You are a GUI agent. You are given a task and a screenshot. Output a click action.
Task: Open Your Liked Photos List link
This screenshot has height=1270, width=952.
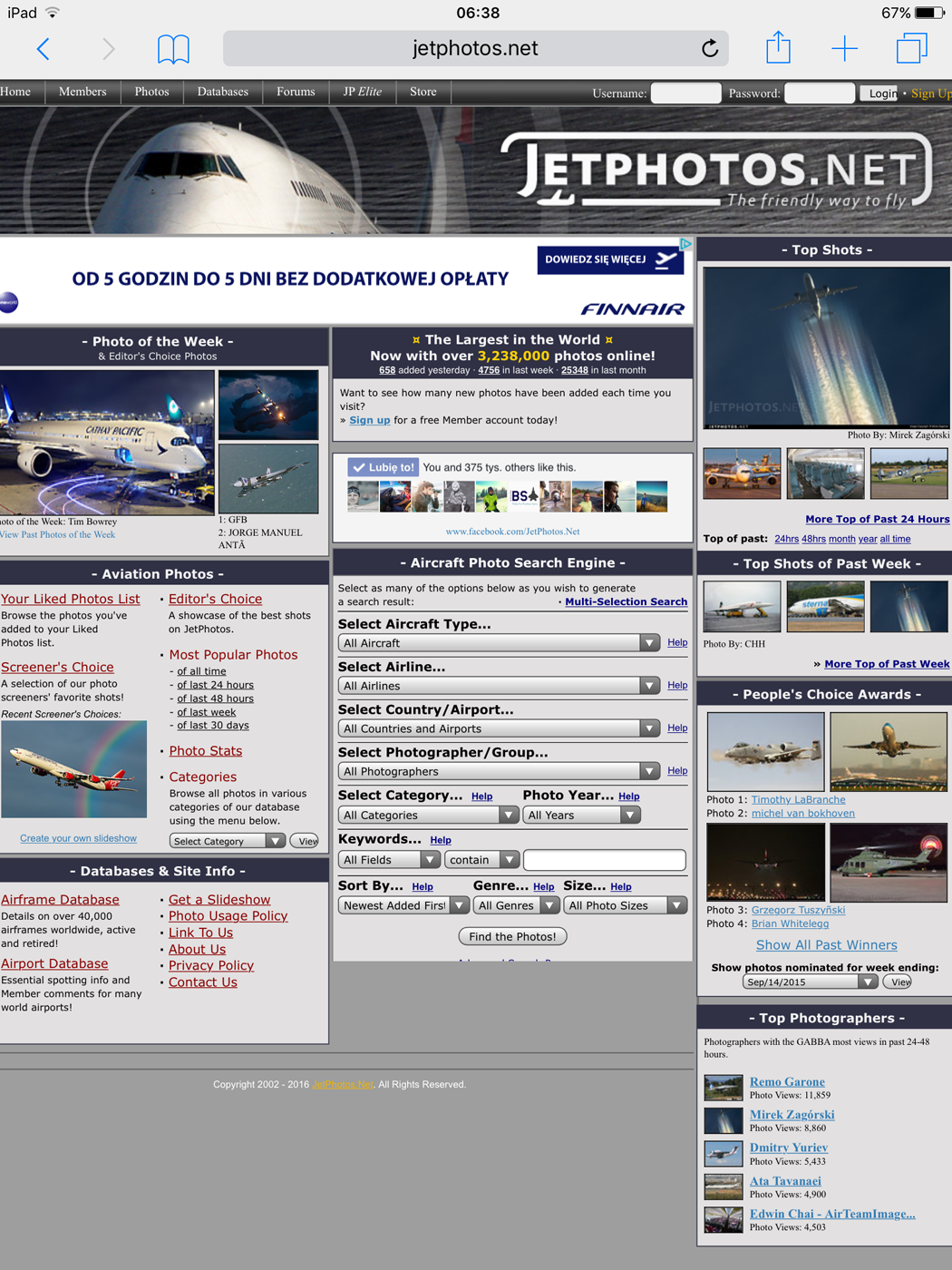coord(71,599)
